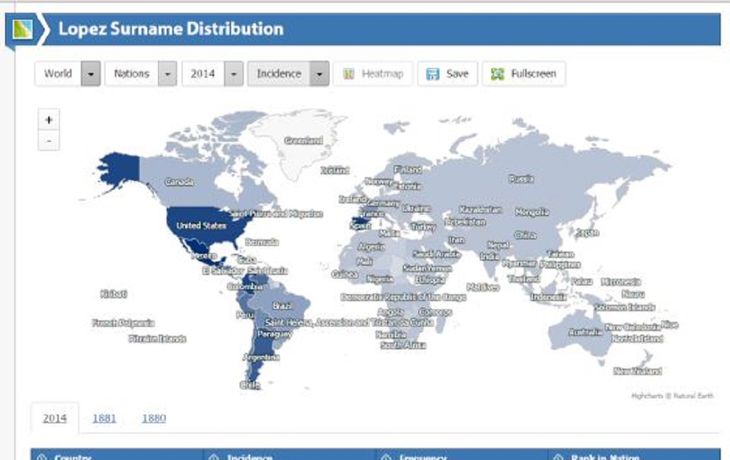Open the 2014 year dropdown
730x460 pixels.
(x=213, y=74)
